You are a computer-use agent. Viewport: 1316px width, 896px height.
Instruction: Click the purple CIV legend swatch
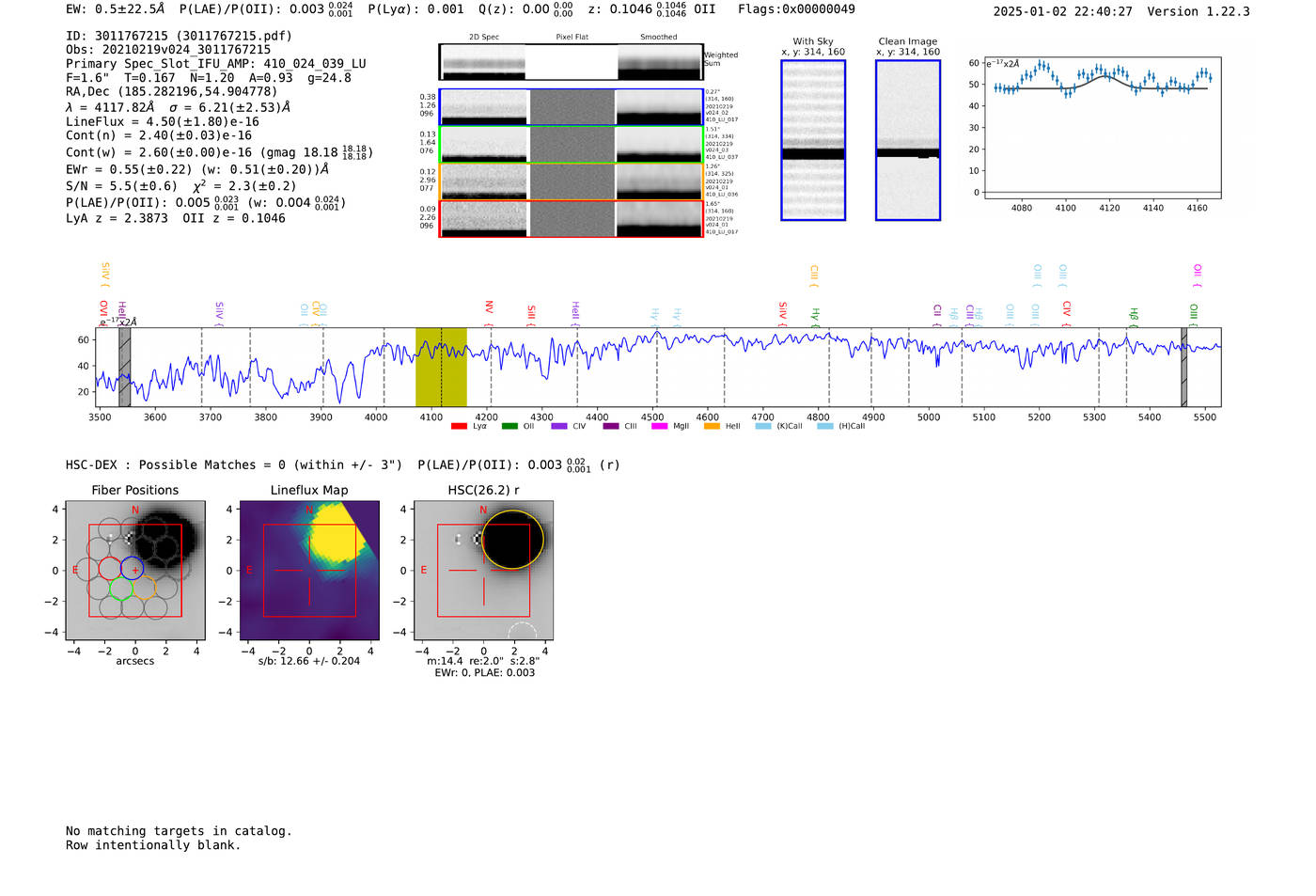559,426
